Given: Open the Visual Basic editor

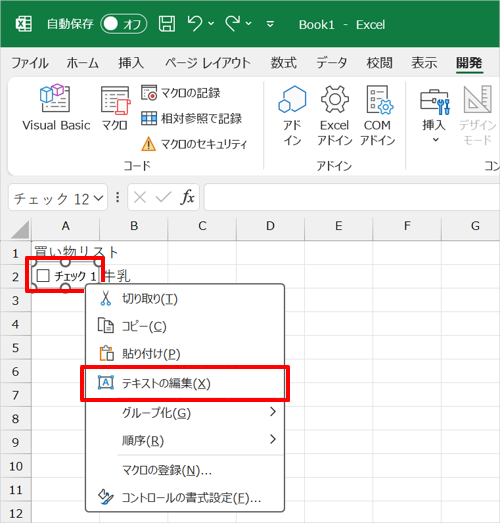Looking at the screenshot, I should (x=56, y=107).
